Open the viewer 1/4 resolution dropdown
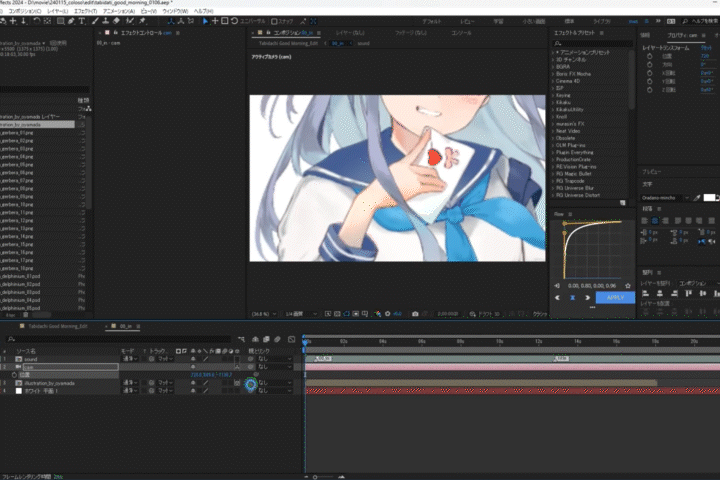Viewport: 720px width, 480px height. (300, 314)
